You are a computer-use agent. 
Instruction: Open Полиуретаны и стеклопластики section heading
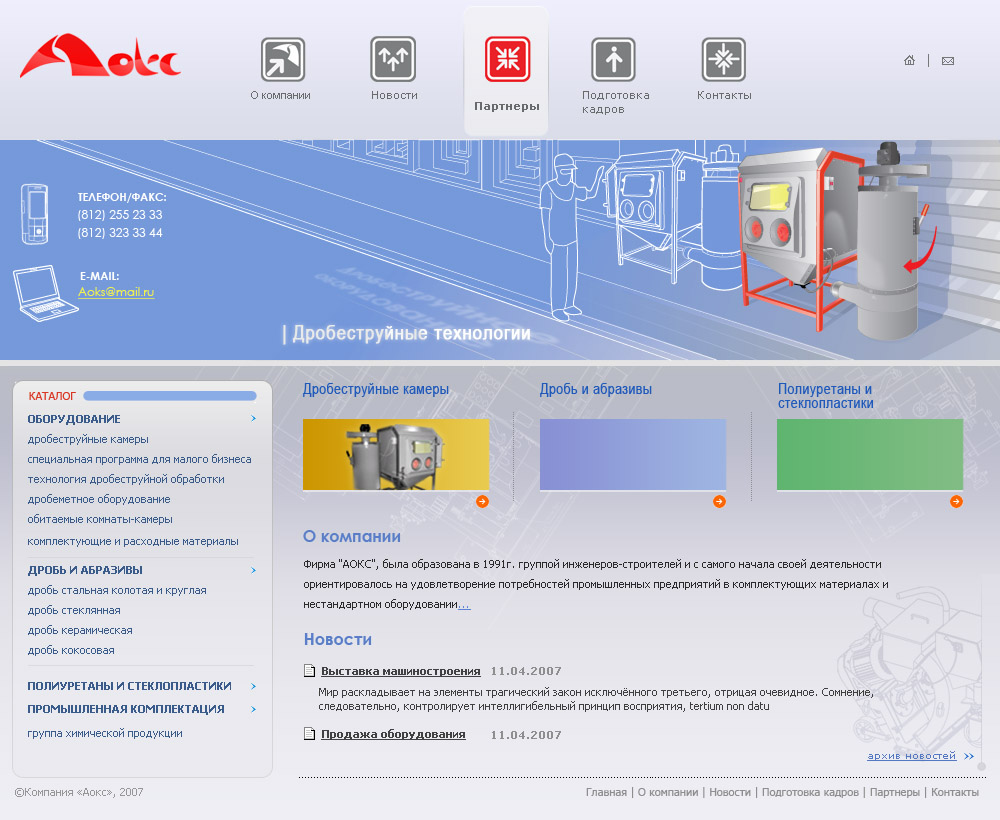825,396
